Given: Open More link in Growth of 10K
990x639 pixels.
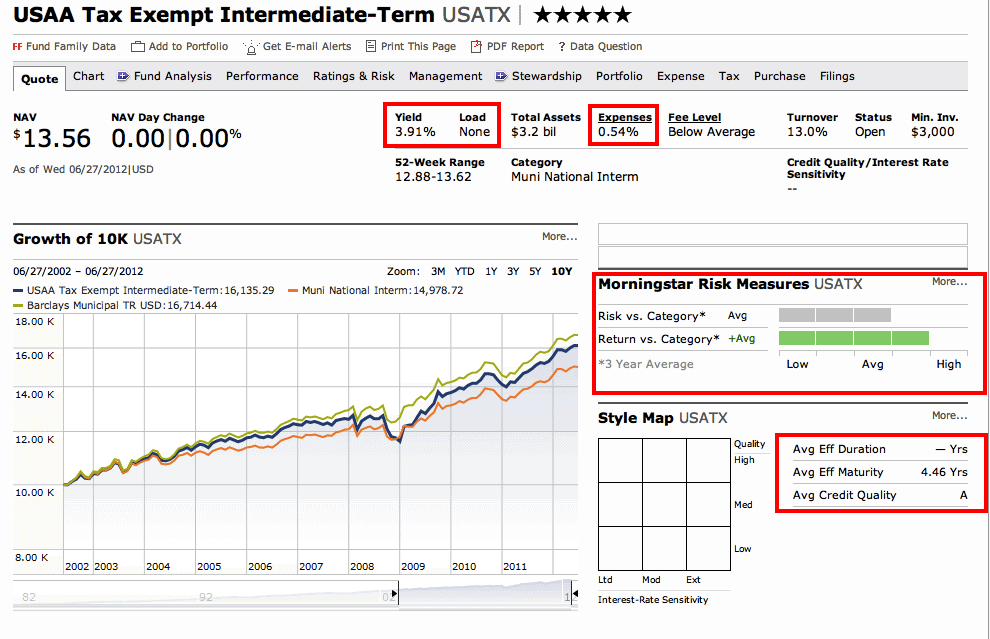Looking at the screenshot, I should [x=559, y=237].
